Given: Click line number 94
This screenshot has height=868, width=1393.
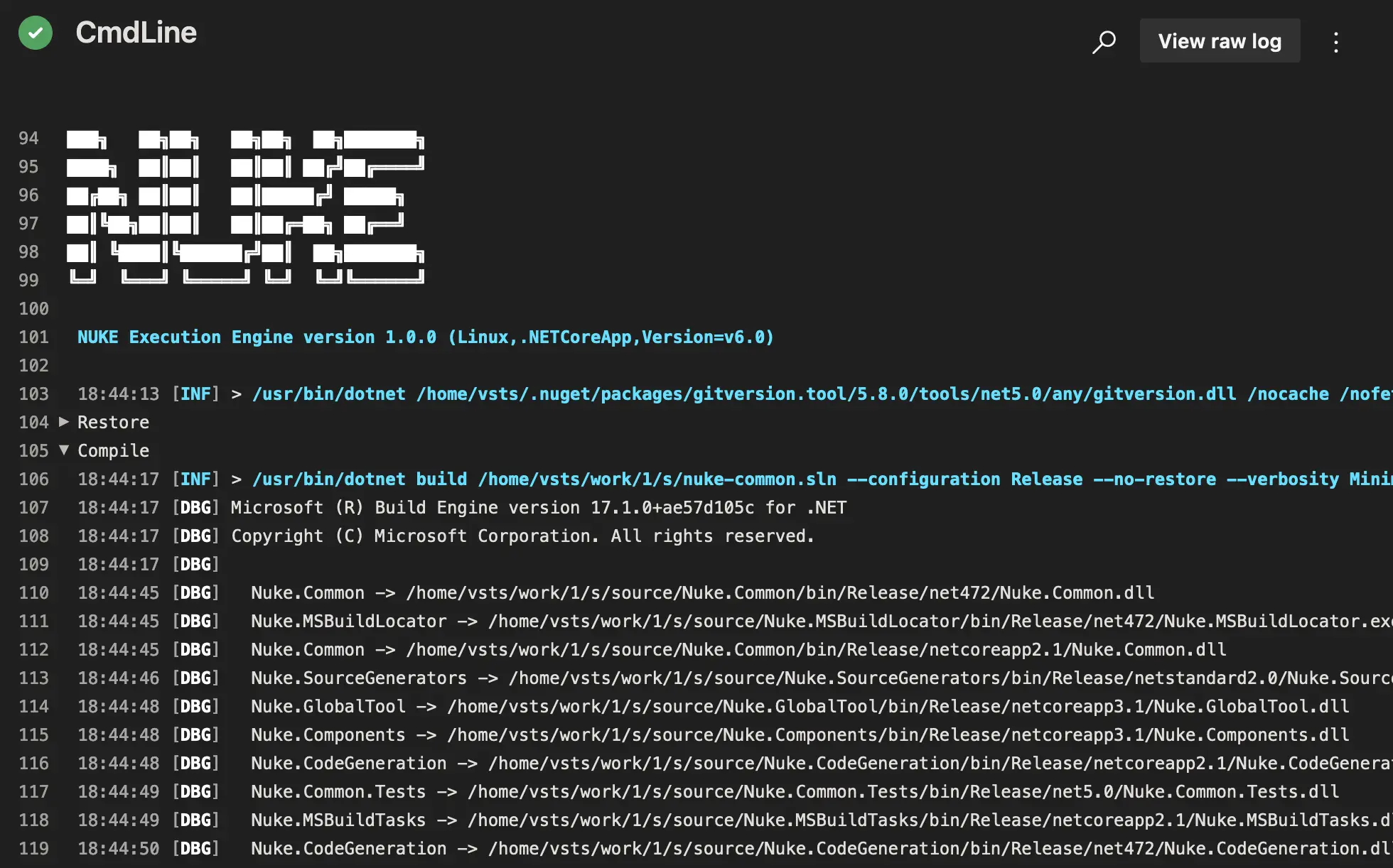Looking at the screenshot, I should click(x=28, y=139).
